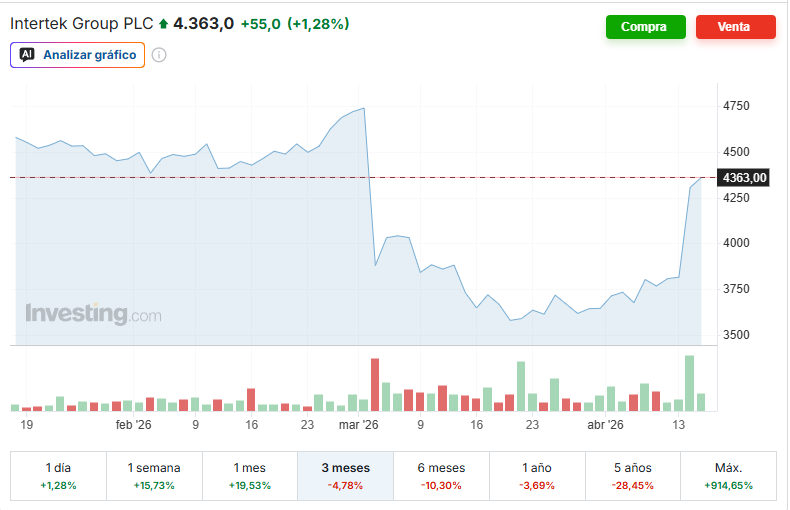Click the 4750 axis label
The height and width of the screenshot is (510, 790).
tap(736, 106)
